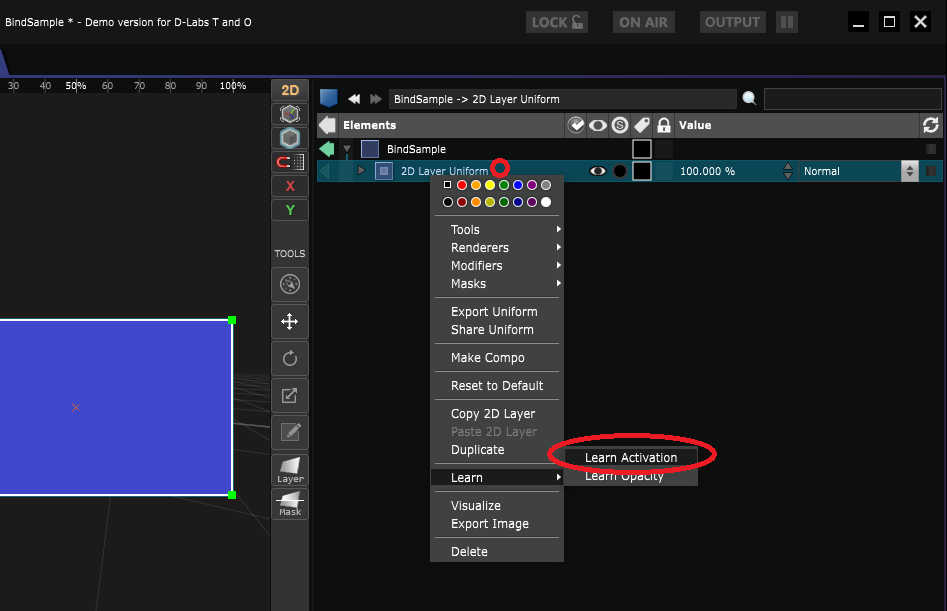Click the eye visibility column header

coord(598,125)
